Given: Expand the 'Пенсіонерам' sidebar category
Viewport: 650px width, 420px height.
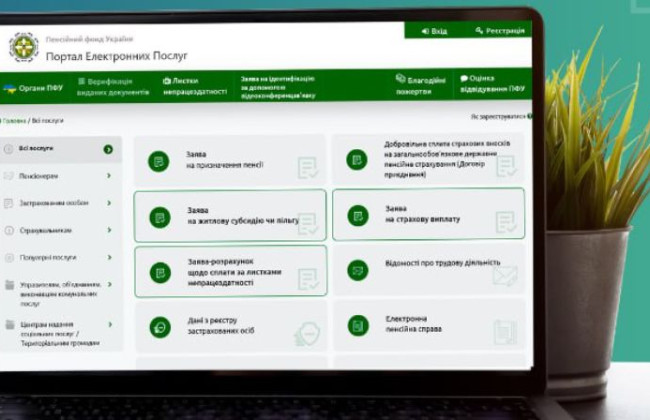Looking at the screenshot, I should coord(108,176).
